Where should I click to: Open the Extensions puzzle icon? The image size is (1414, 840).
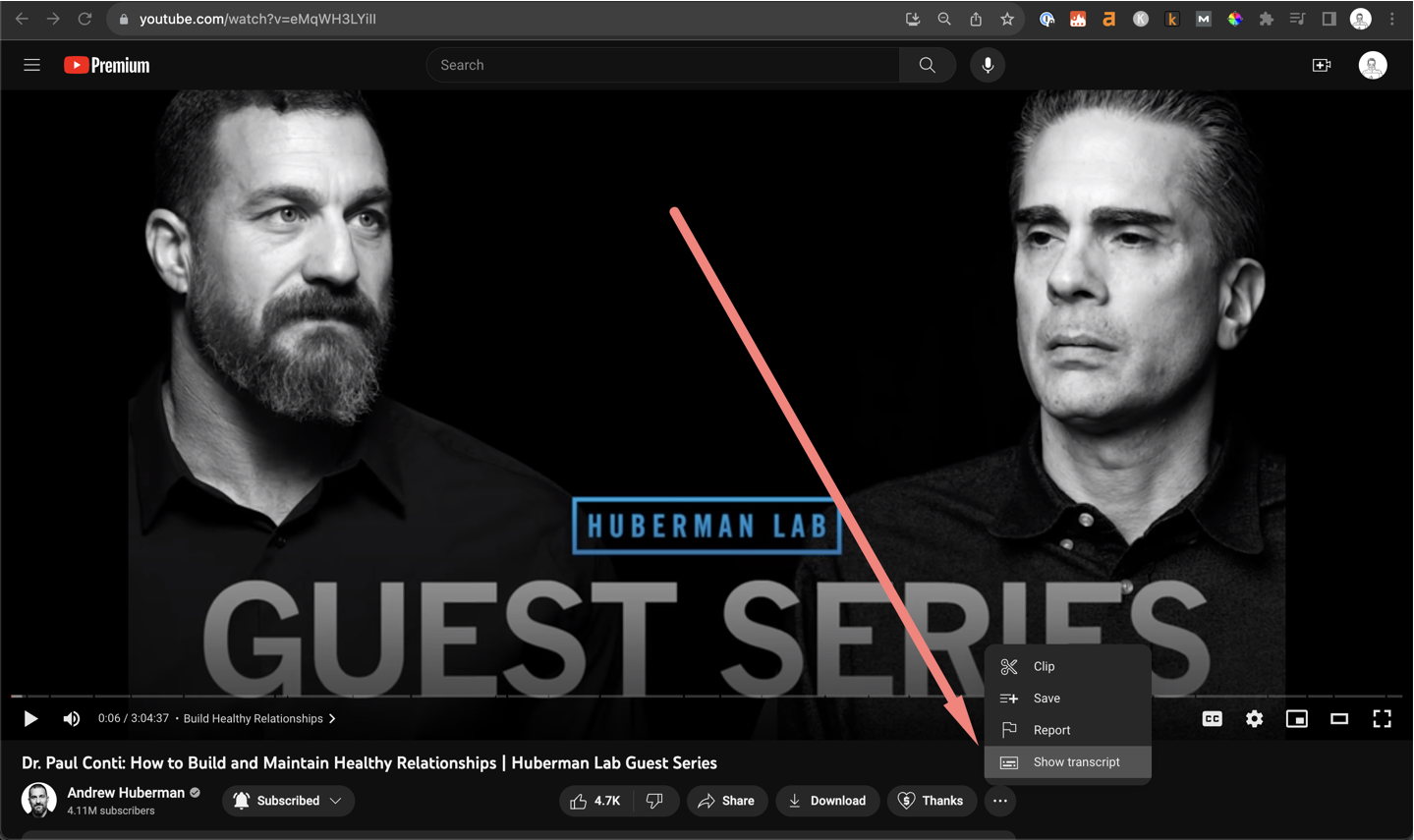pyautogui.click(x=1266, y=19)
